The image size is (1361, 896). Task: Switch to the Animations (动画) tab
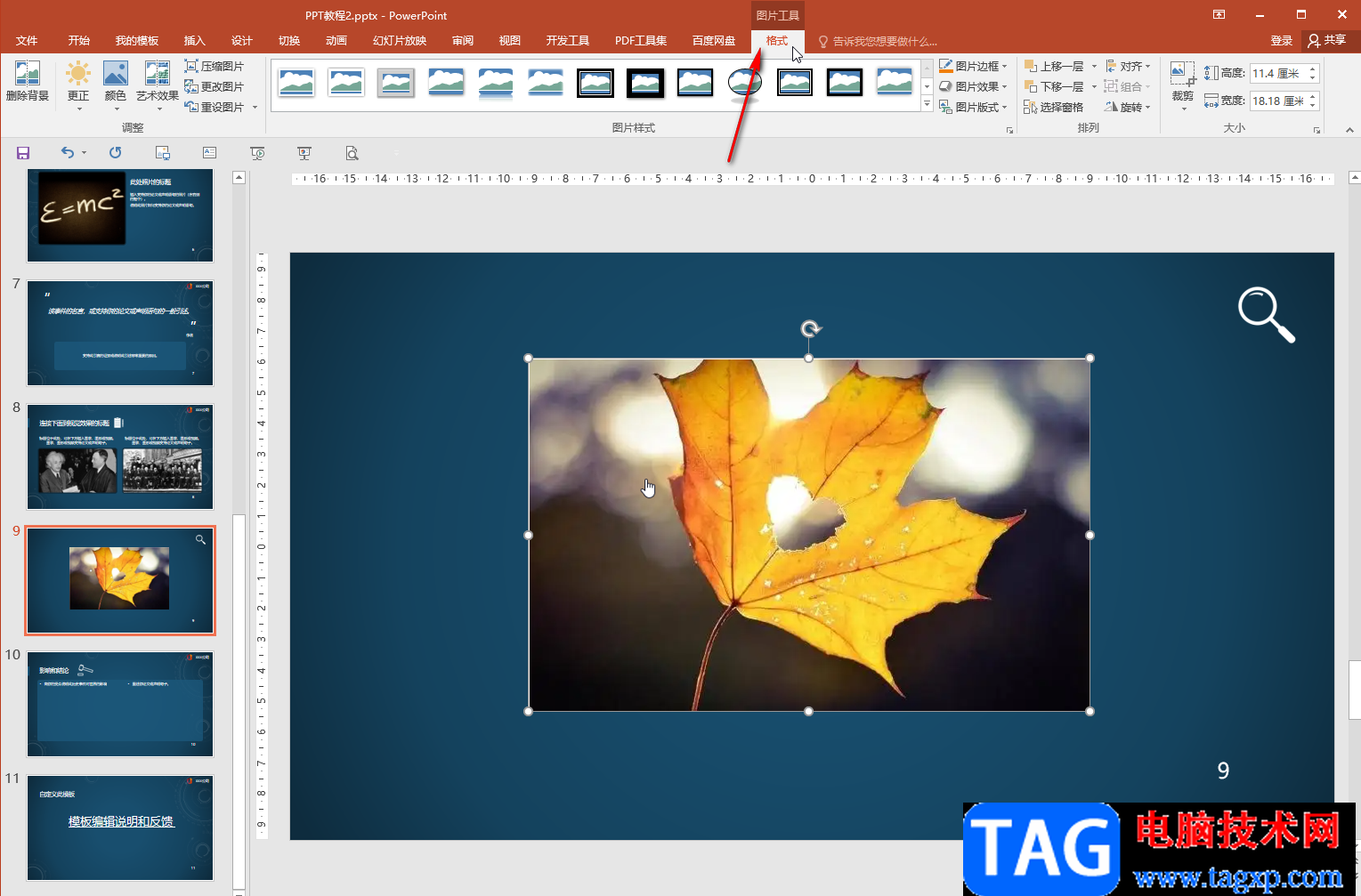tap(336, 41)
